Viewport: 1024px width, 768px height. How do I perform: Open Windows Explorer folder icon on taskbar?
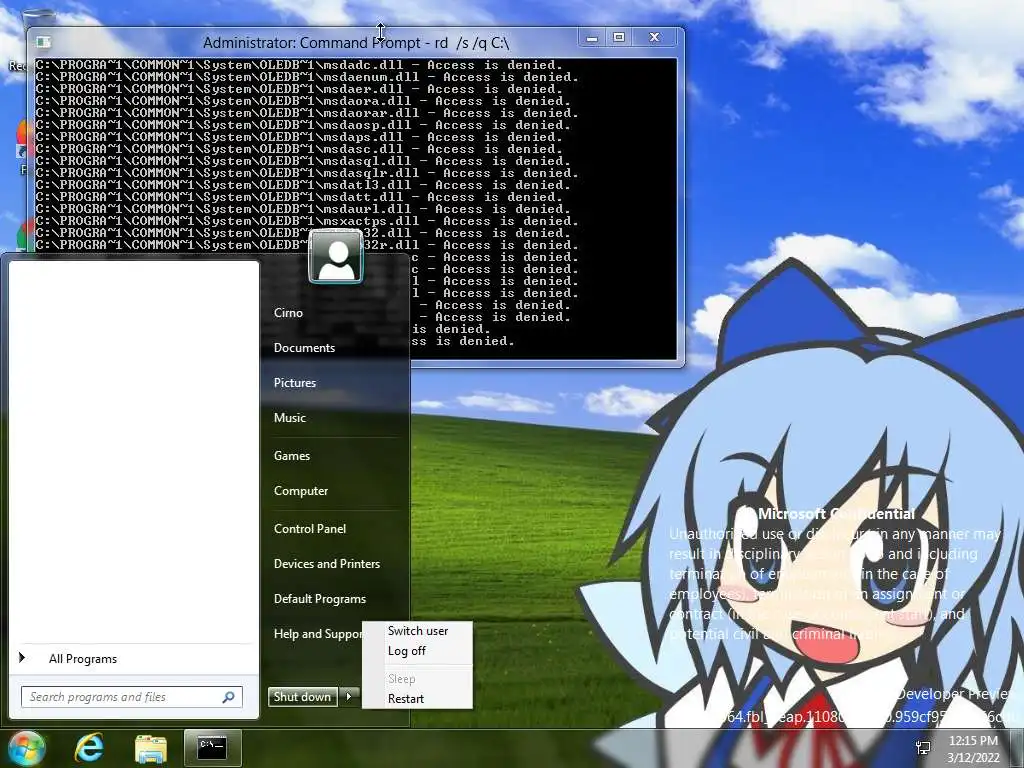pos(151,748)
